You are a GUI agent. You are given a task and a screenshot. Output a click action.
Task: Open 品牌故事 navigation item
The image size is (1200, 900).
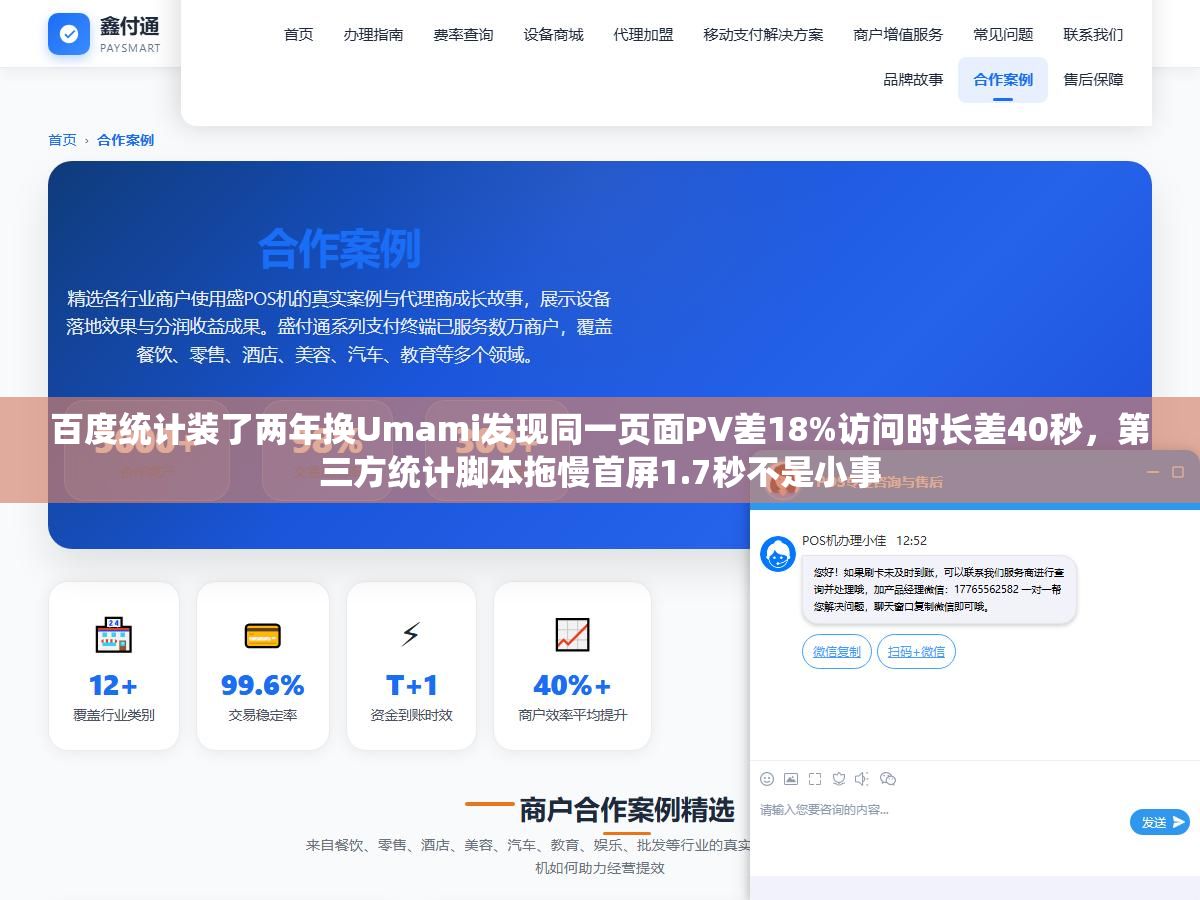click(913, 79)
